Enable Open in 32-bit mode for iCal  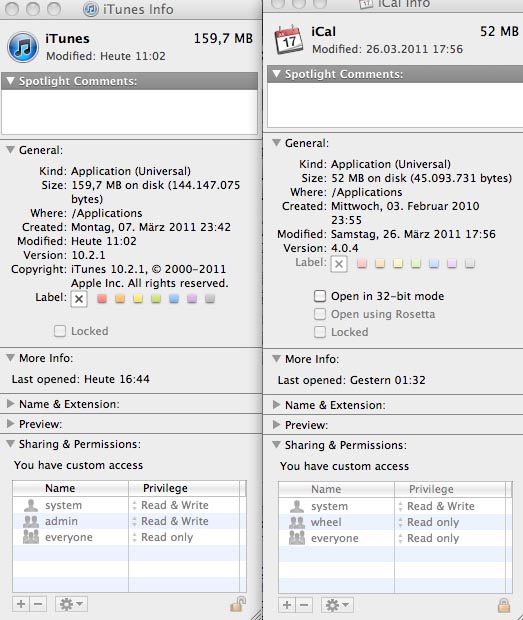(320, 296)
